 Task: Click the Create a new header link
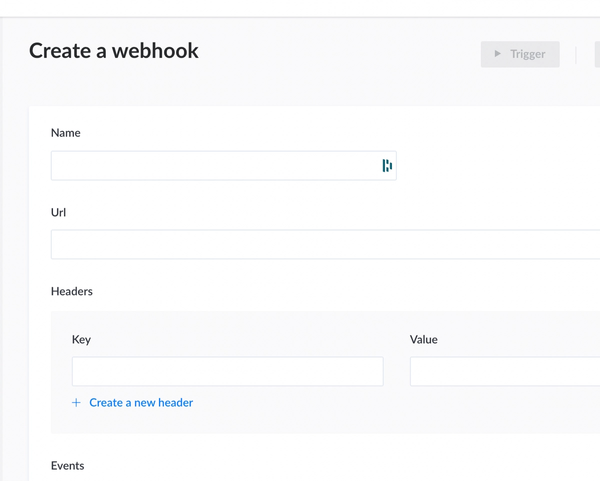point(141,403)
